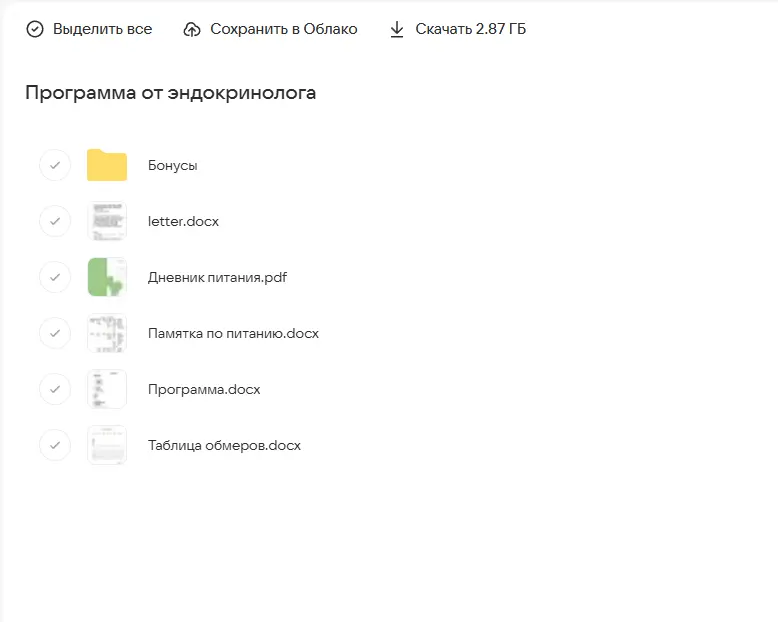Viewport: 778px width, 622px height.
Task: Select the Таблица обмеров.docx checkbox
Action: [x=55, y=445]
